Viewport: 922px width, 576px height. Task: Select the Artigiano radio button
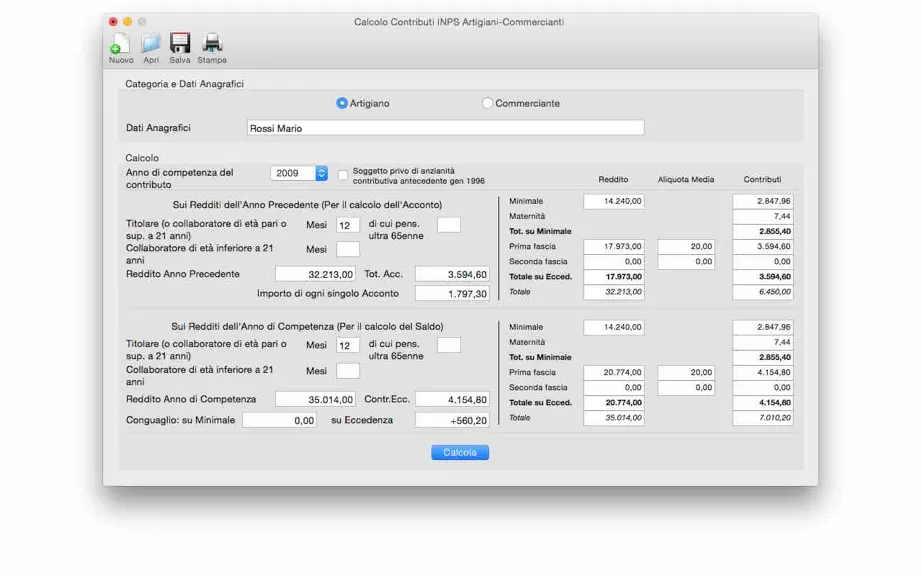342,103
